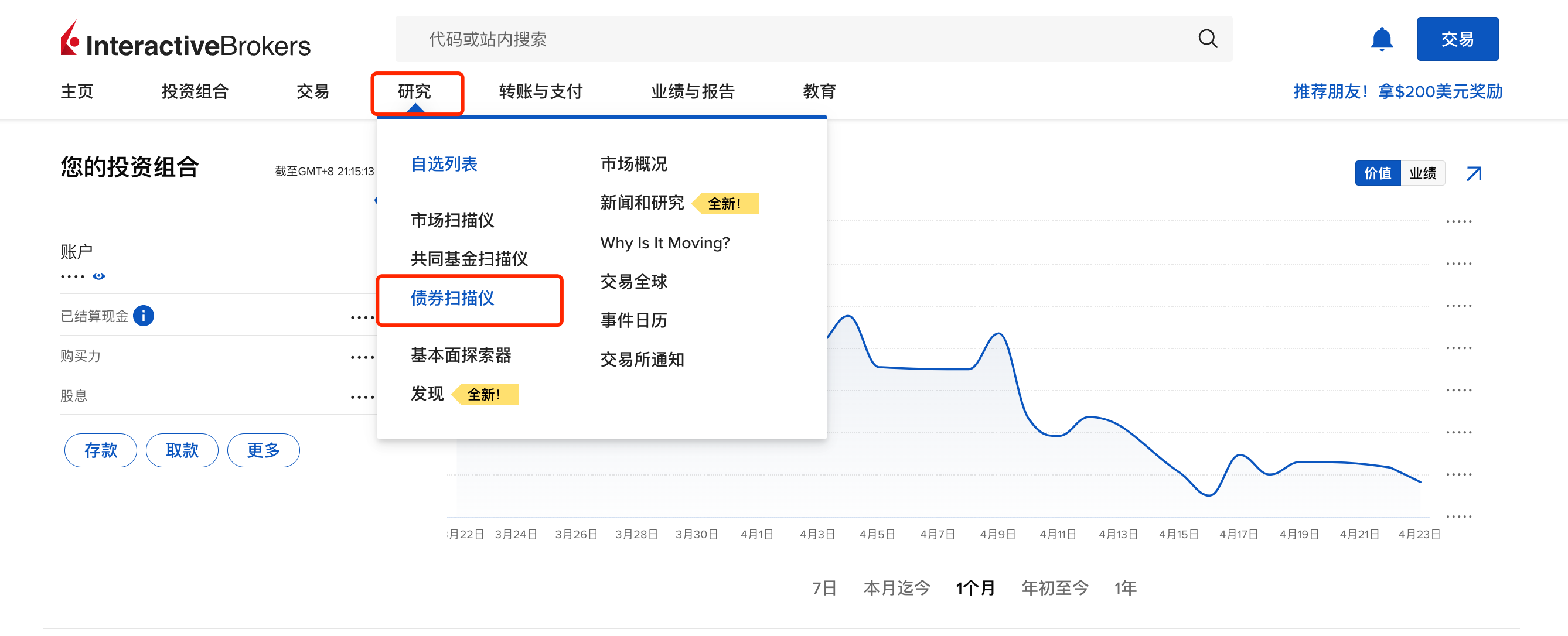Image resolution: width=1568 pixels, height=636 pixels.
Task: Select 发现 in the menu
Action: [x=427, y=394]
